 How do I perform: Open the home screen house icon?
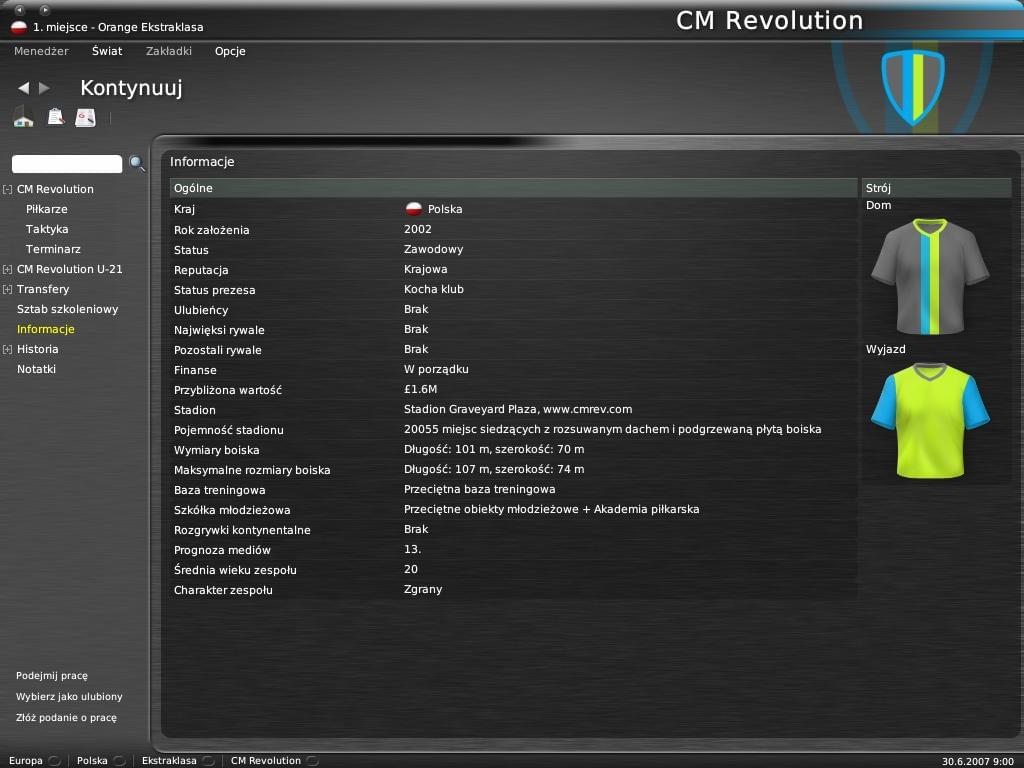pos(24,117)
